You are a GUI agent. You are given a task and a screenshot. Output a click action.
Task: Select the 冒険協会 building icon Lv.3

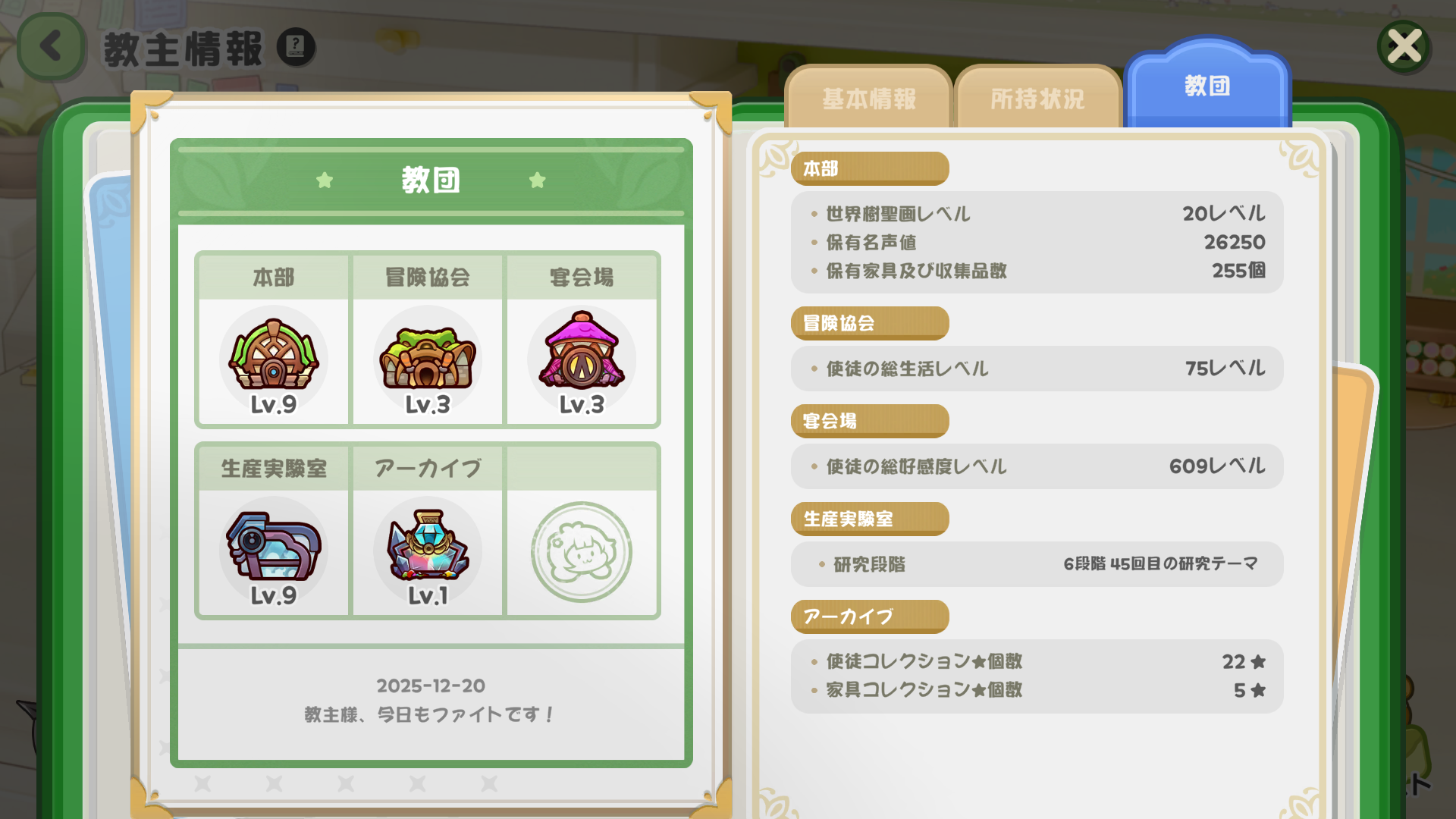tap(428, 360)
